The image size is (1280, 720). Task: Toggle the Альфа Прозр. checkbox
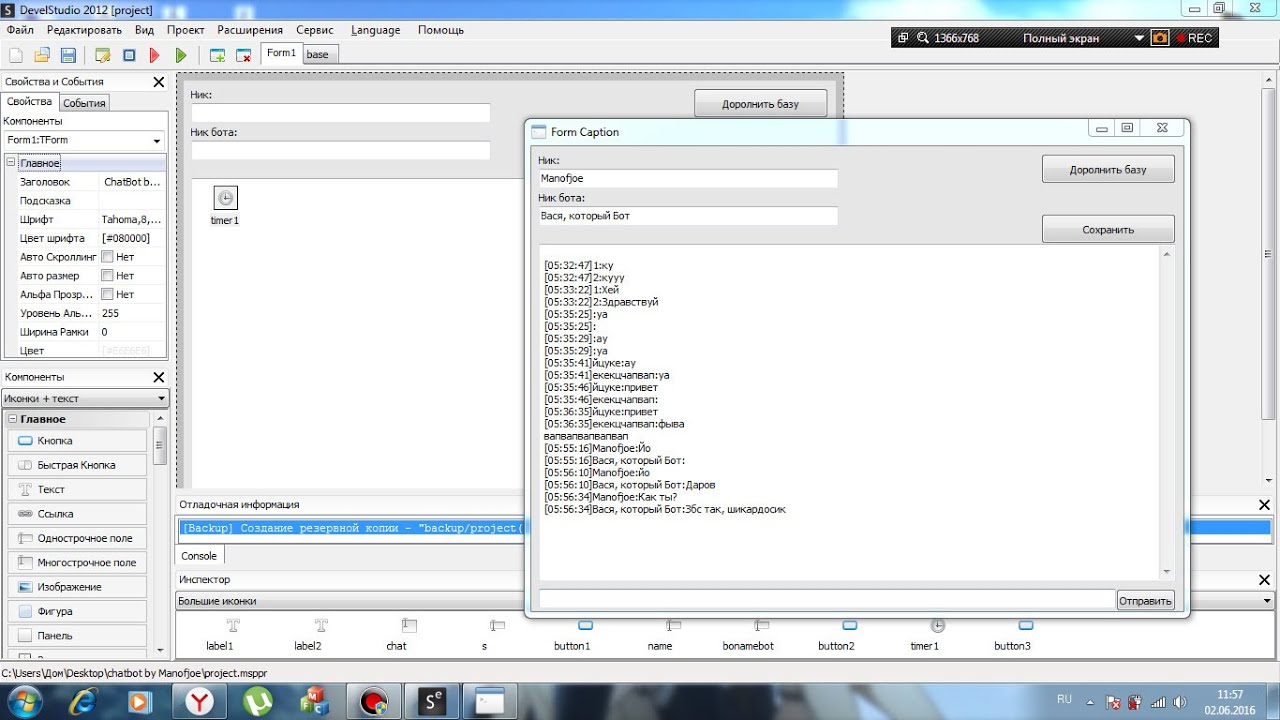tap(107, 295)
